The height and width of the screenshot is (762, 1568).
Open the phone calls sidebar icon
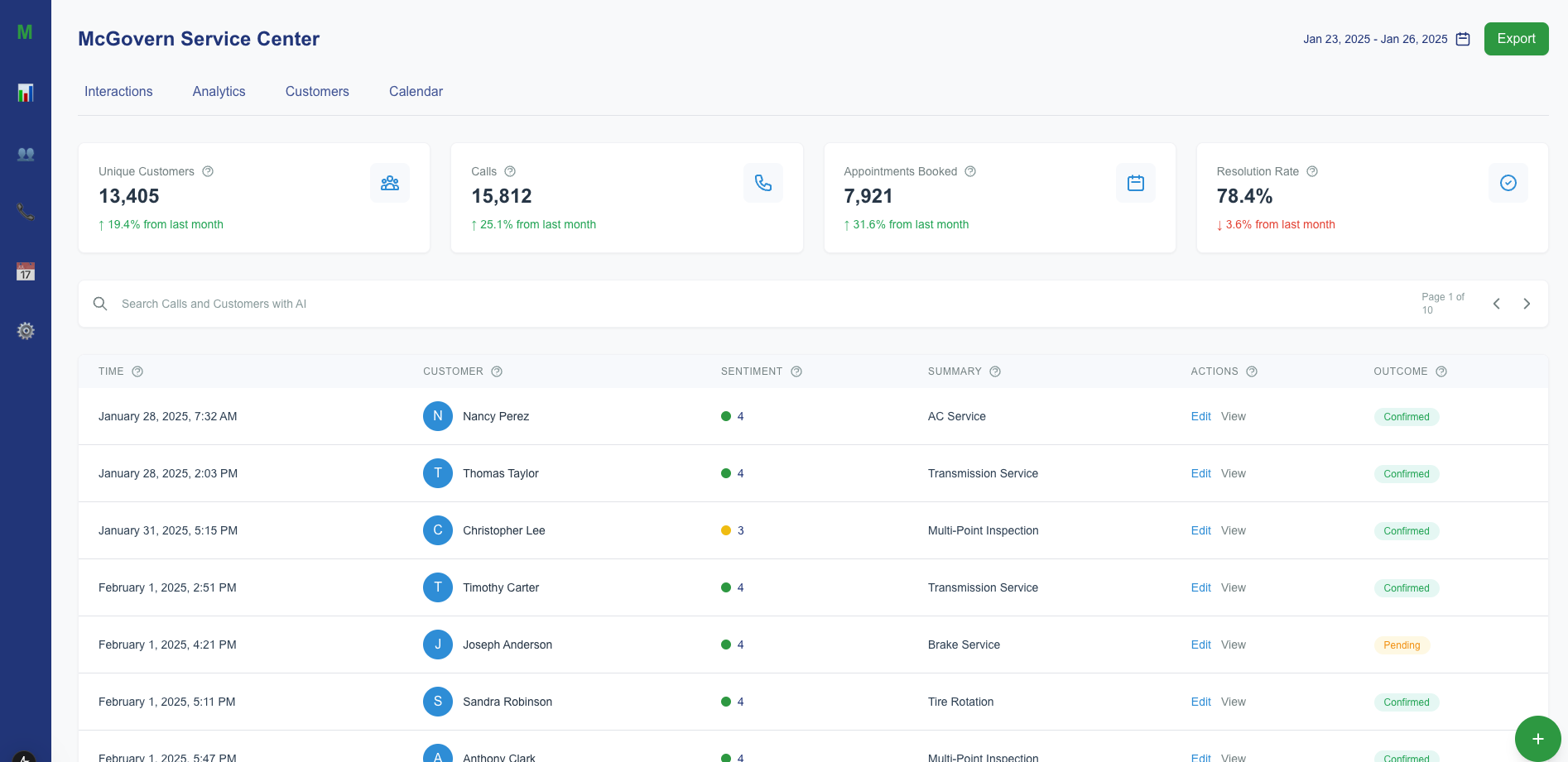coord(26,212)
